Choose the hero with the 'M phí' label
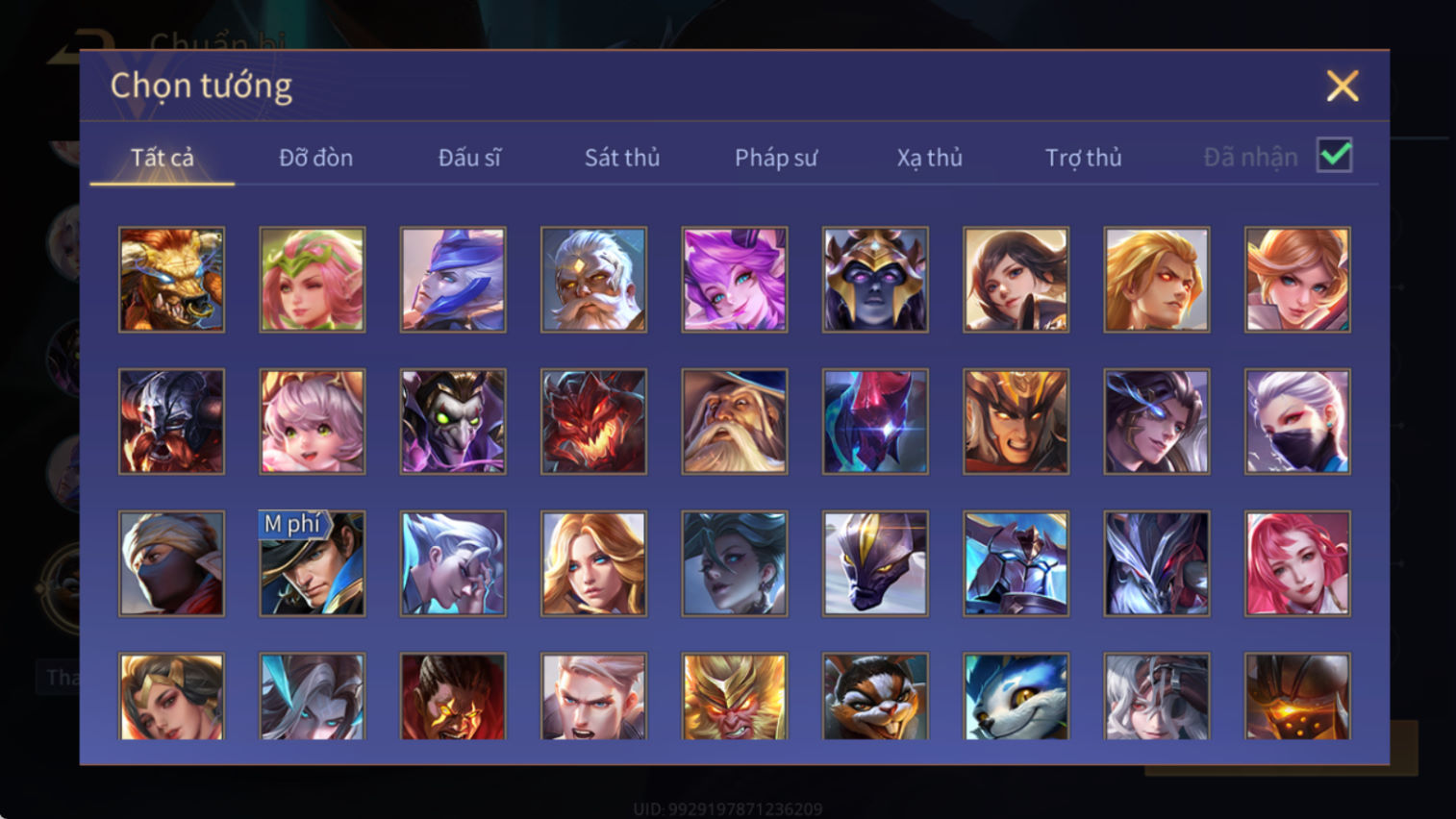 click(x=313, y=563)
